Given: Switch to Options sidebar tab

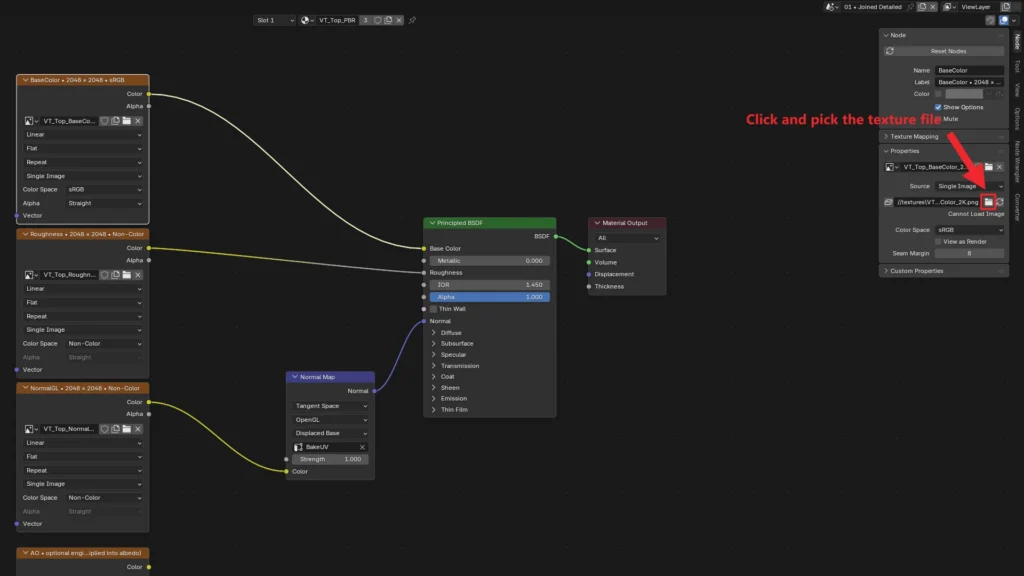Looking at the screenshot, I should pyautogui.click(x=1017, y=119).
